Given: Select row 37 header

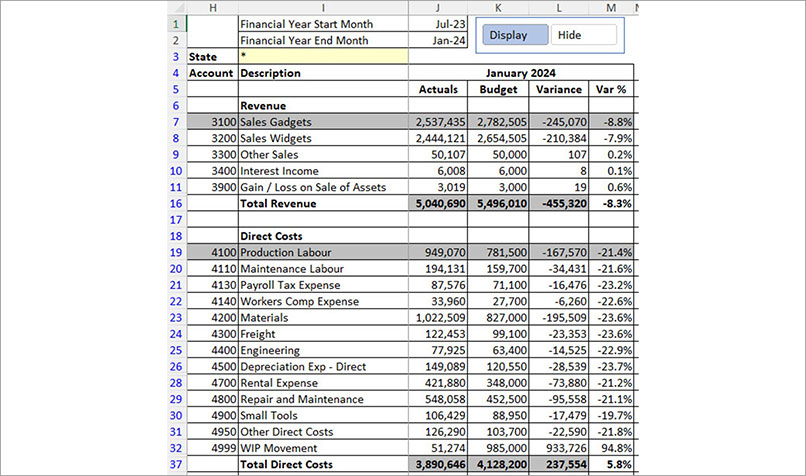Looking at the screenshot, I should click(x=176, y=464).
